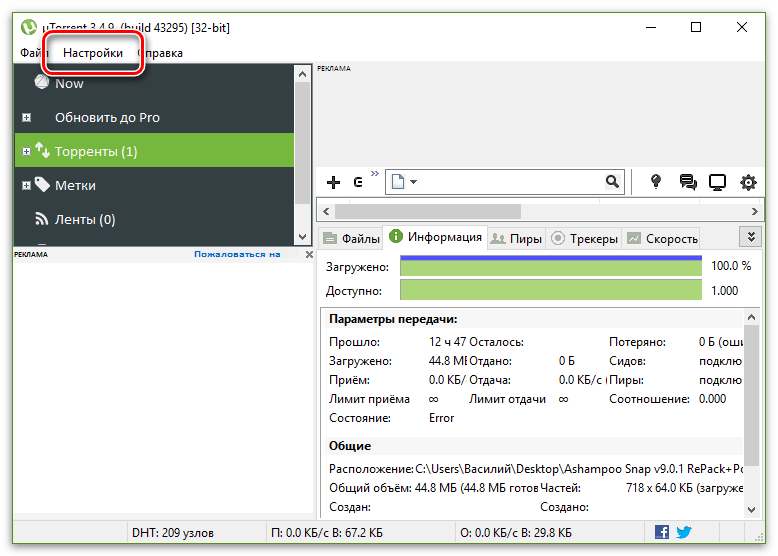Close the left advertisement panel
778x556 pixels.
tap(309, 254)
